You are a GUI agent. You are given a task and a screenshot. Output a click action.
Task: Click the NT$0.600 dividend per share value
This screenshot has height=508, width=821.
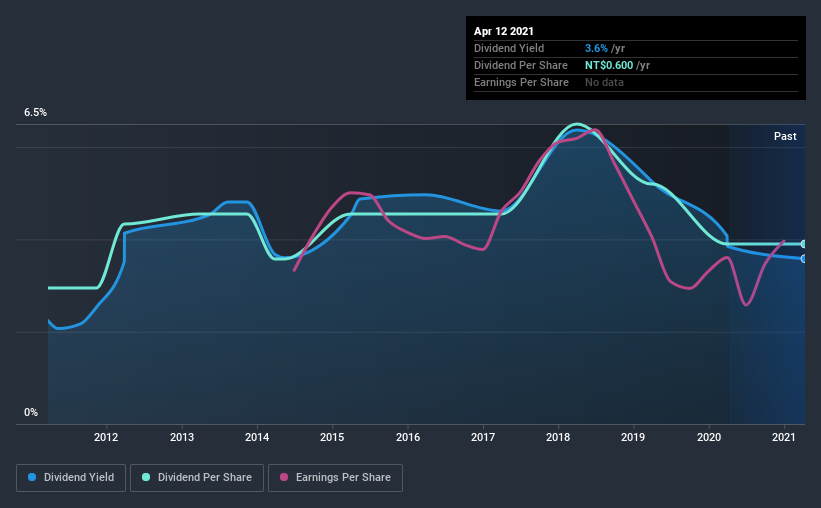[x=609, y=65]
